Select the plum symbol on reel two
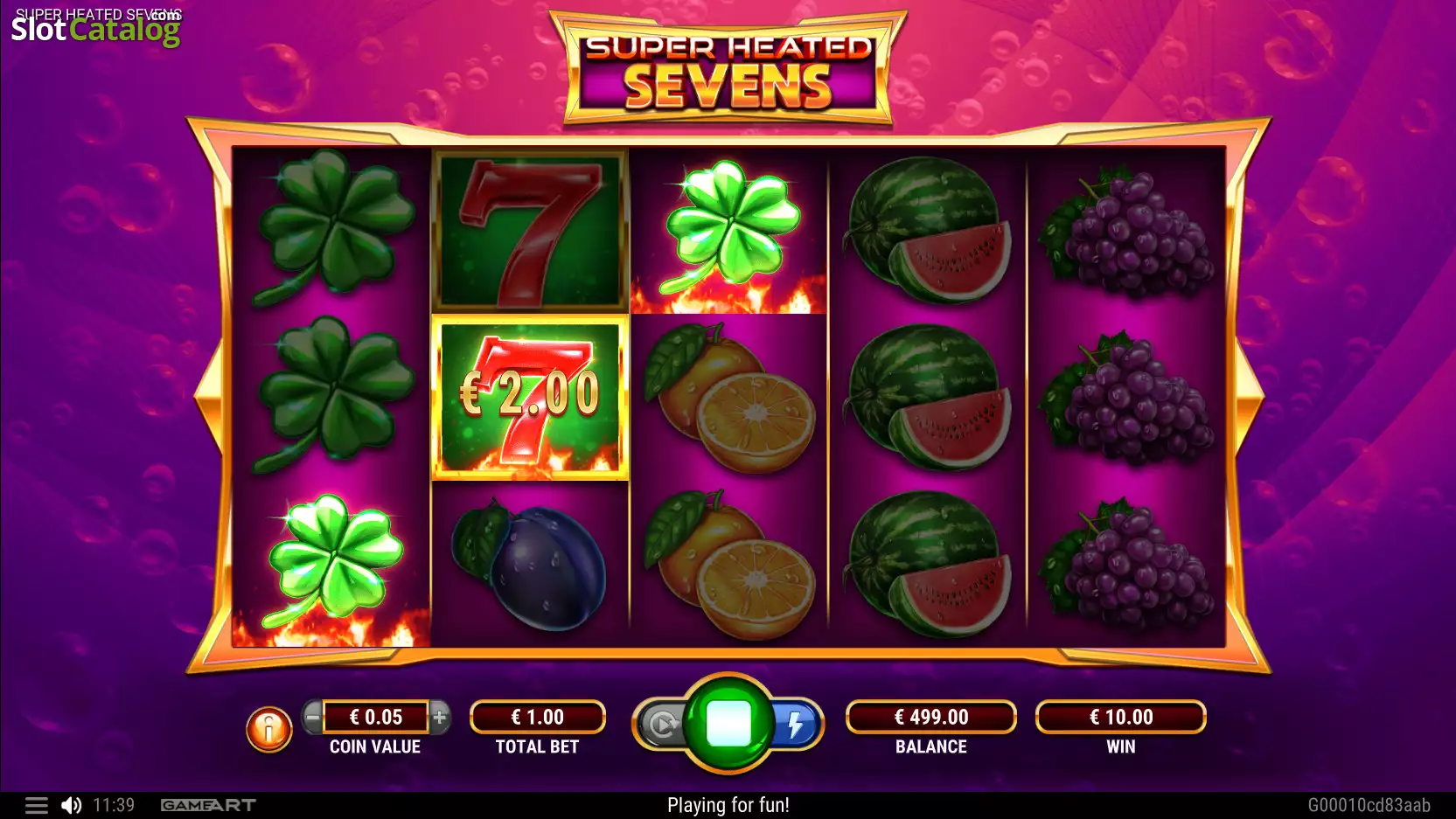Image resolution: width=1456 pixels, height=819 pixels. click(x=529, y=565)
